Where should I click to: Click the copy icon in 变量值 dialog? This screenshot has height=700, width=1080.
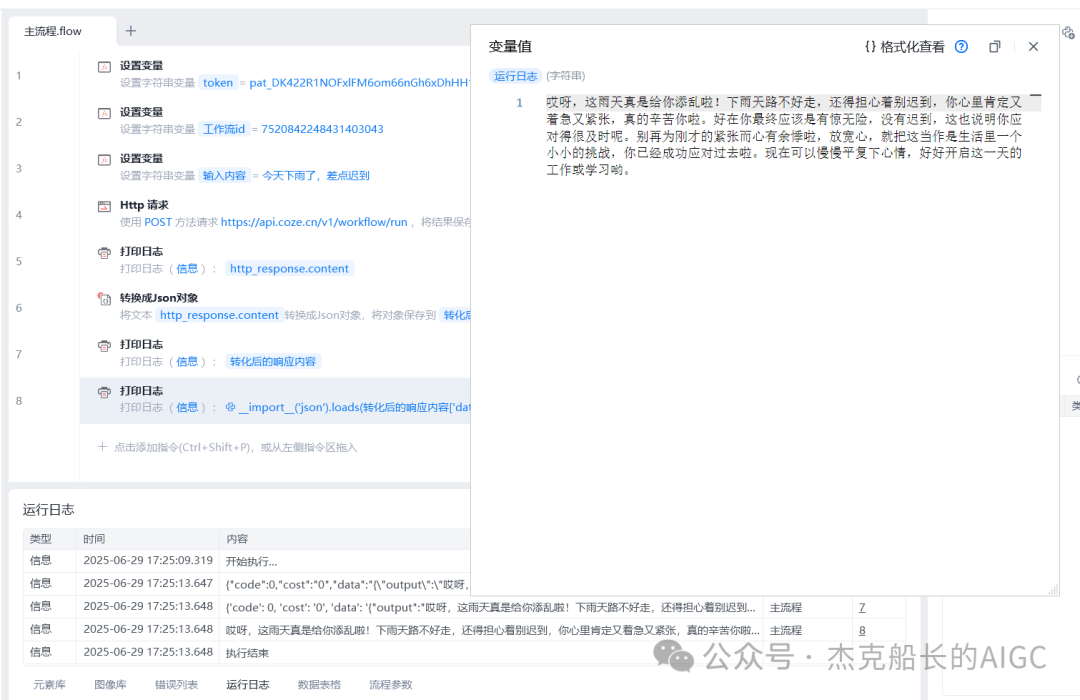995,47
